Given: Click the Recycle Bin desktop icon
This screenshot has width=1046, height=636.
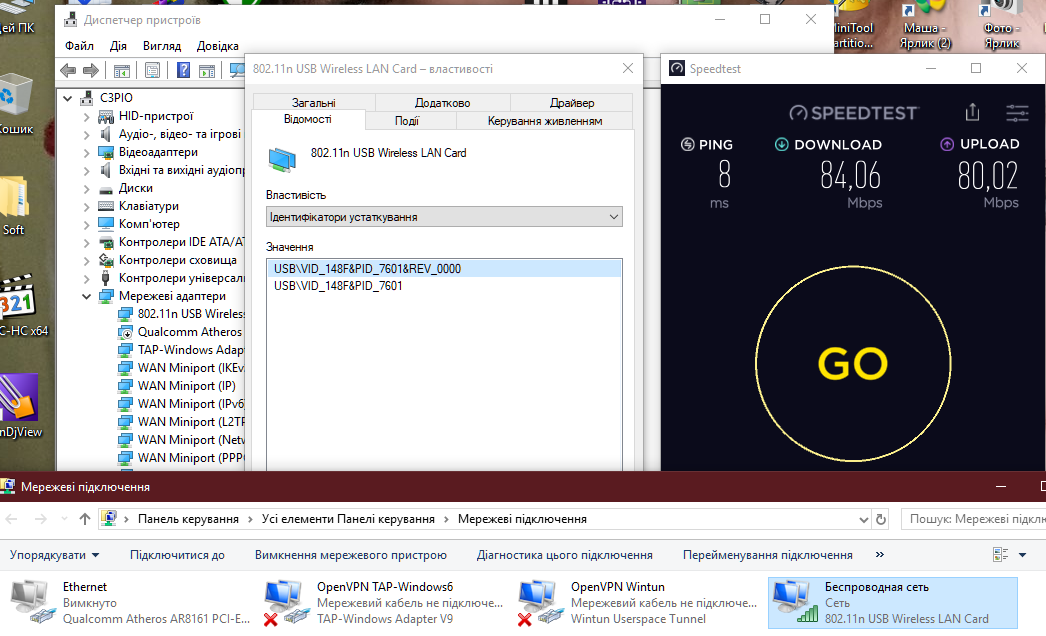Looking at the screenshot, I should click(x=15, y=97).
